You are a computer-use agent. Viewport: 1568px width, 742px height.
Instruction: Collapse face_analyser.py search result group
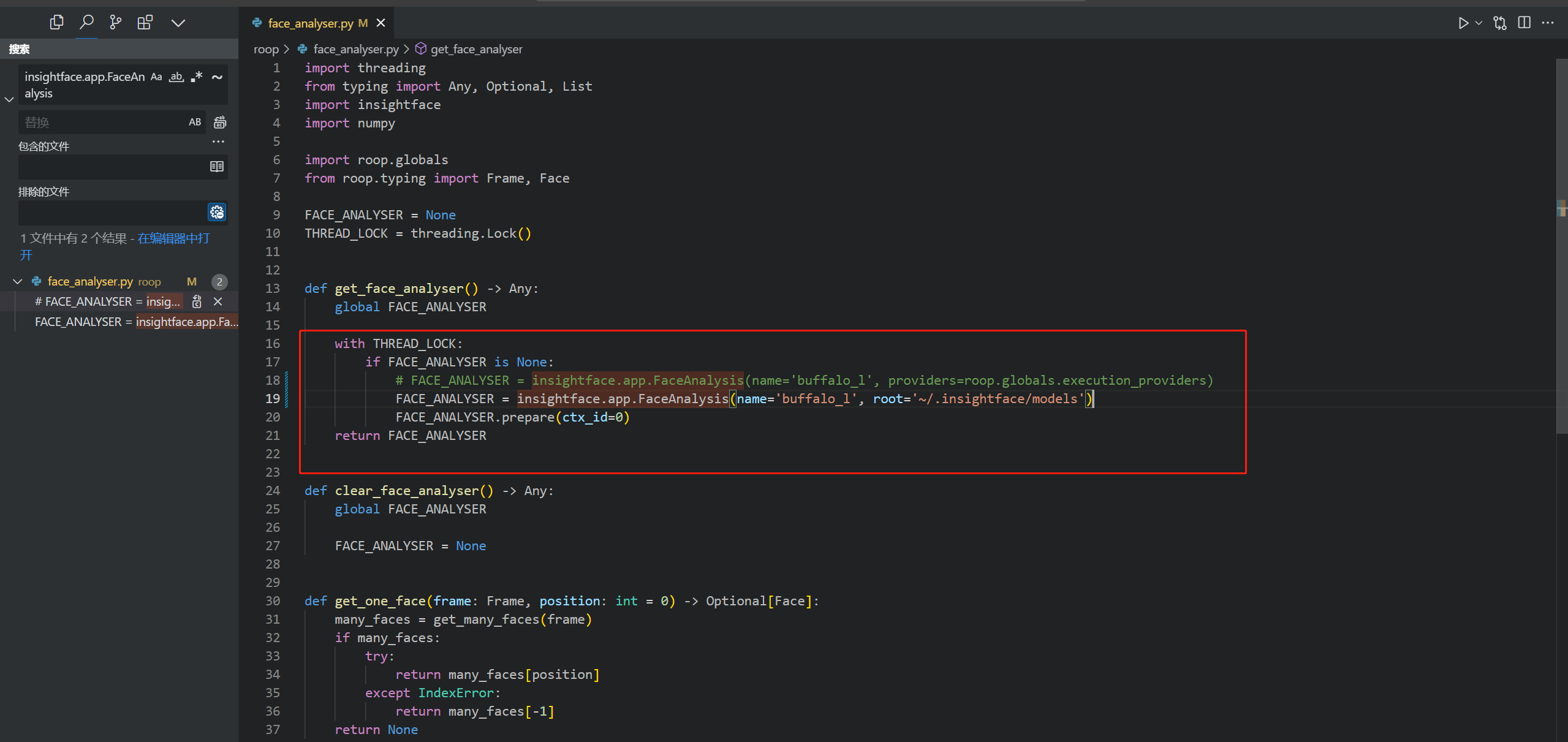click(x=17, y=281)
